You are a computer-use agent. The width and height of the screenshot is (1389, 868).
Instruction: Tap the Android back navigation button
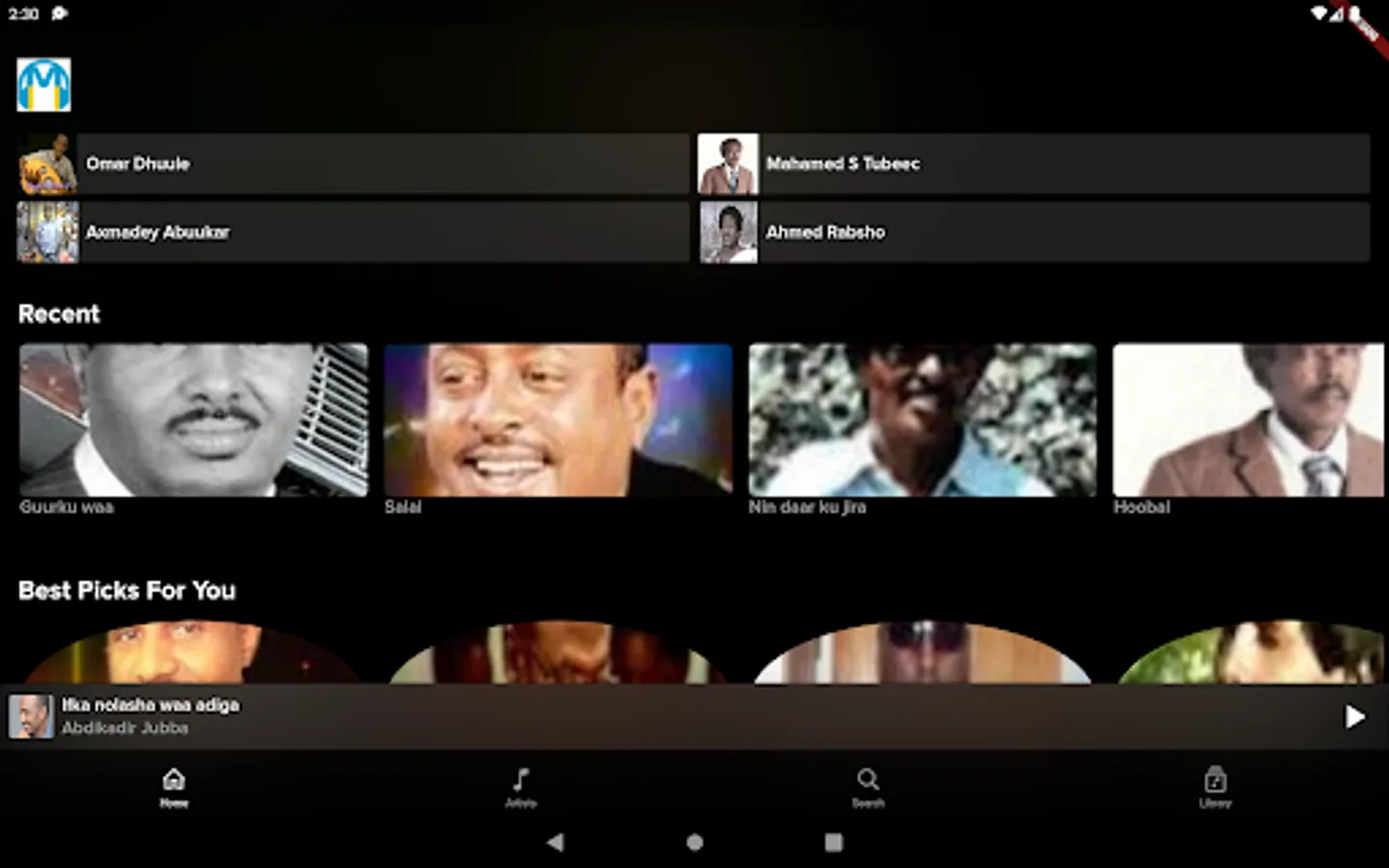pos(556,842)
